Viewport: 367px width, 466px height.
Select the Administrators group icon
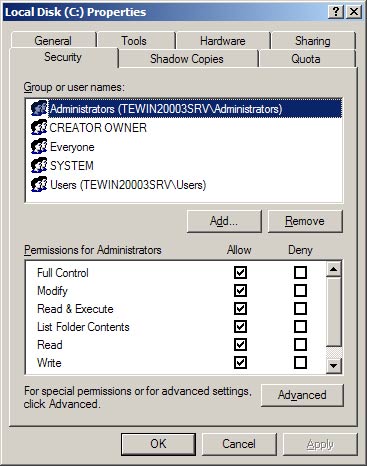tap(39, 108)
